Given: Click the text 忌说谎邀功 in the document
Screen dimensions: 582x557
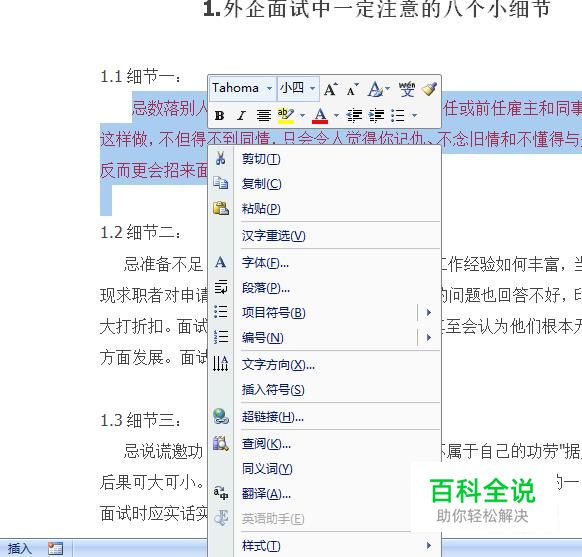Looking at the screenshot, I should (x=163, y=452).
